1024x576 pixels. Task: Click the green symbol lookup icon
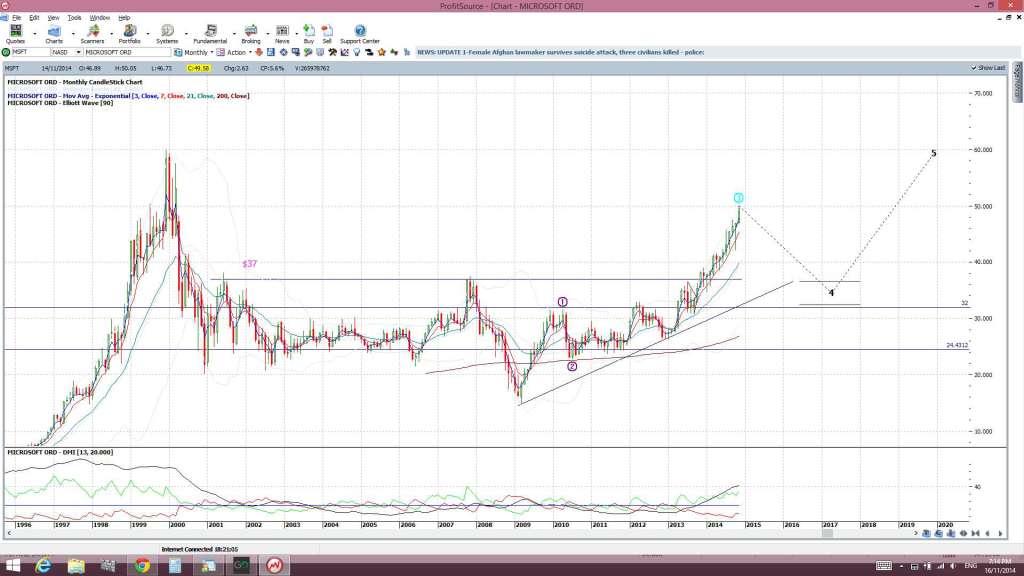(x=6, y=52)
